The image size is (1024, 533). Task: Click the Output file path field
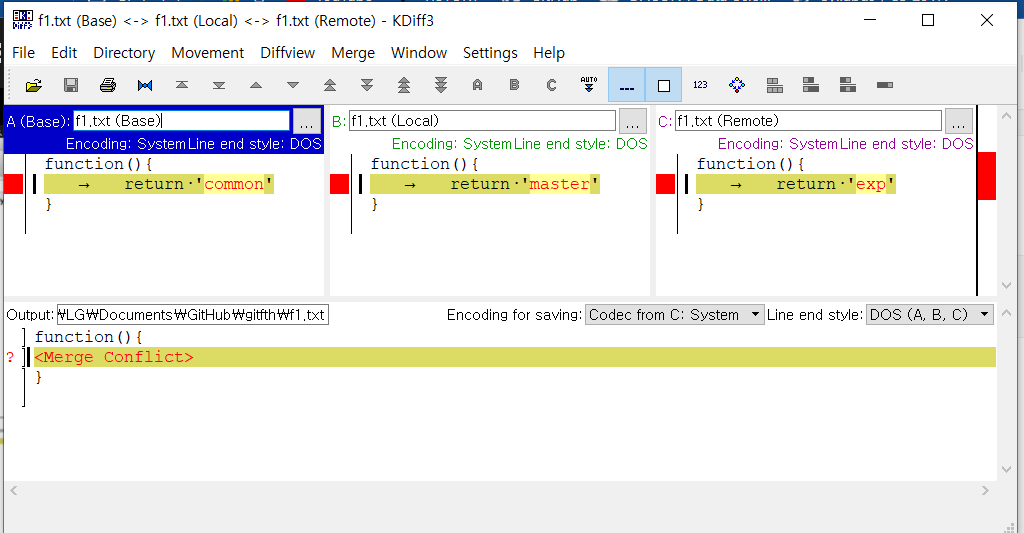coord(193,315)
